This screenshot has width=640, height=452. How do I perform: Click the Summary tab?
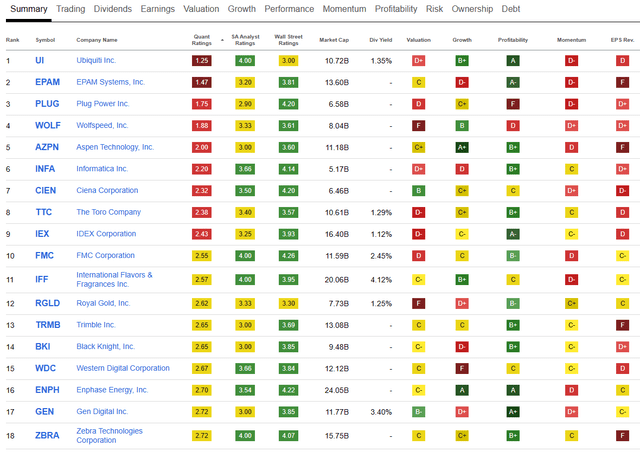click(x=29, y=9)
